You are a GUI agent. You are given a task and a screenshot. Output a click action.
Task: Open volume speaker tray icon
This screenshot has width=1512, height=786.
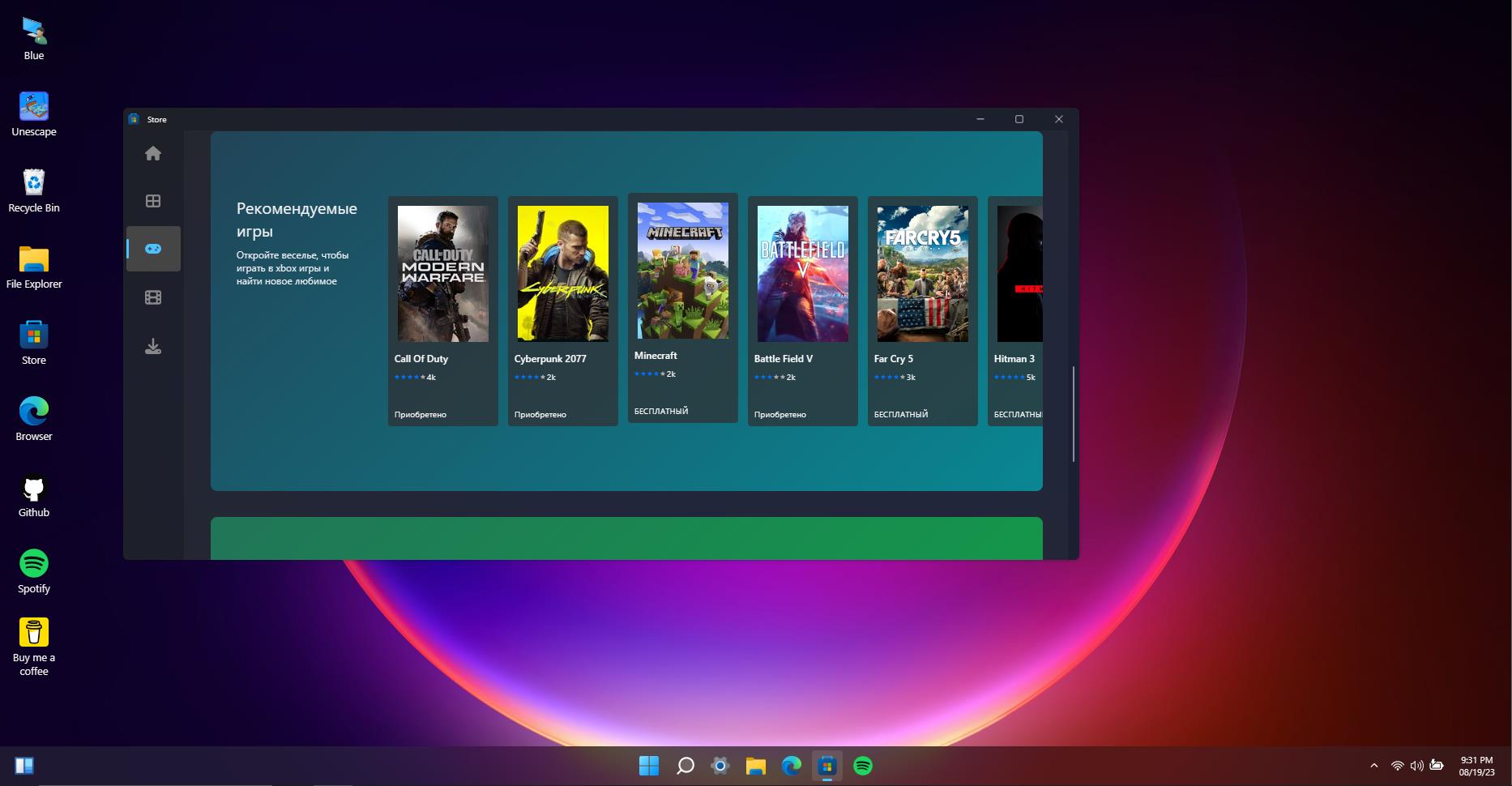[1416, 766]
